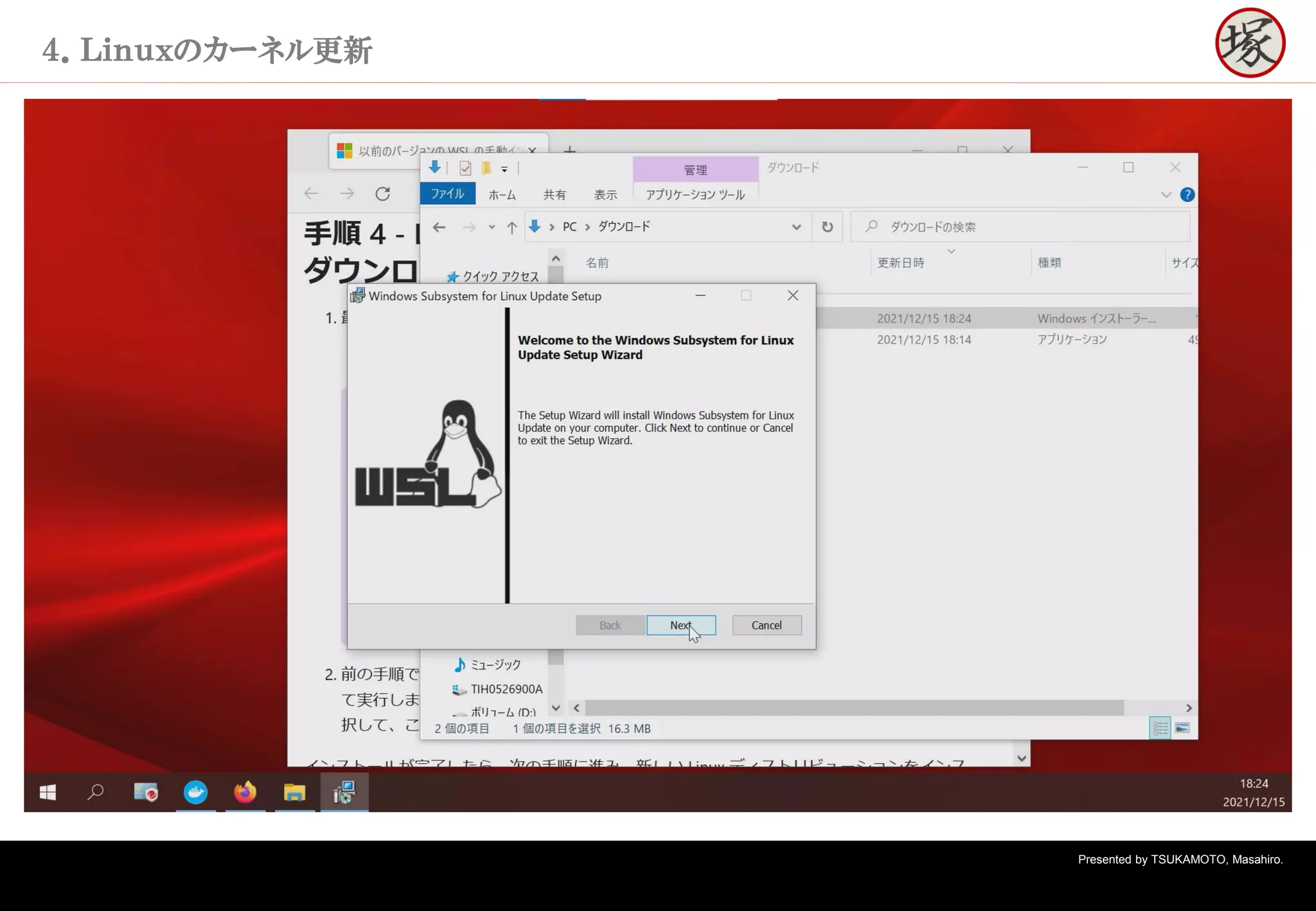This screenshot has width=1316, height=911.
Task: Select the 管理 contextual tab
Action: pos(695,170)
